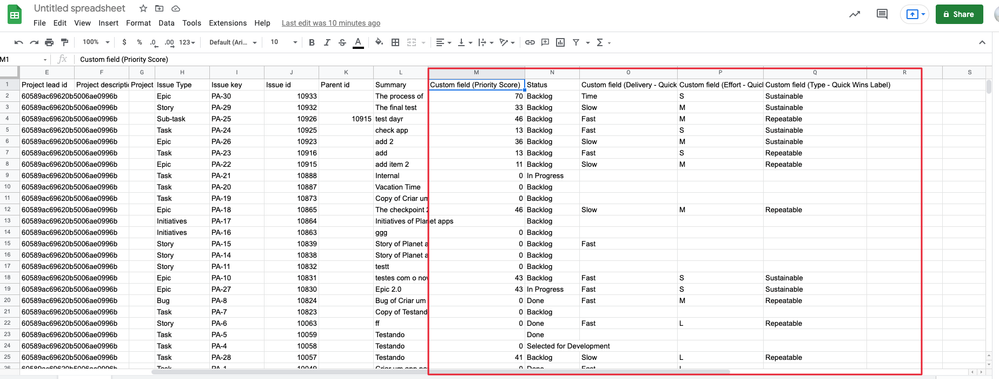This screenshot has height=379, width=999.
Task: Open the Last edit was 10 minutes ago link
Action: (331, 23)
